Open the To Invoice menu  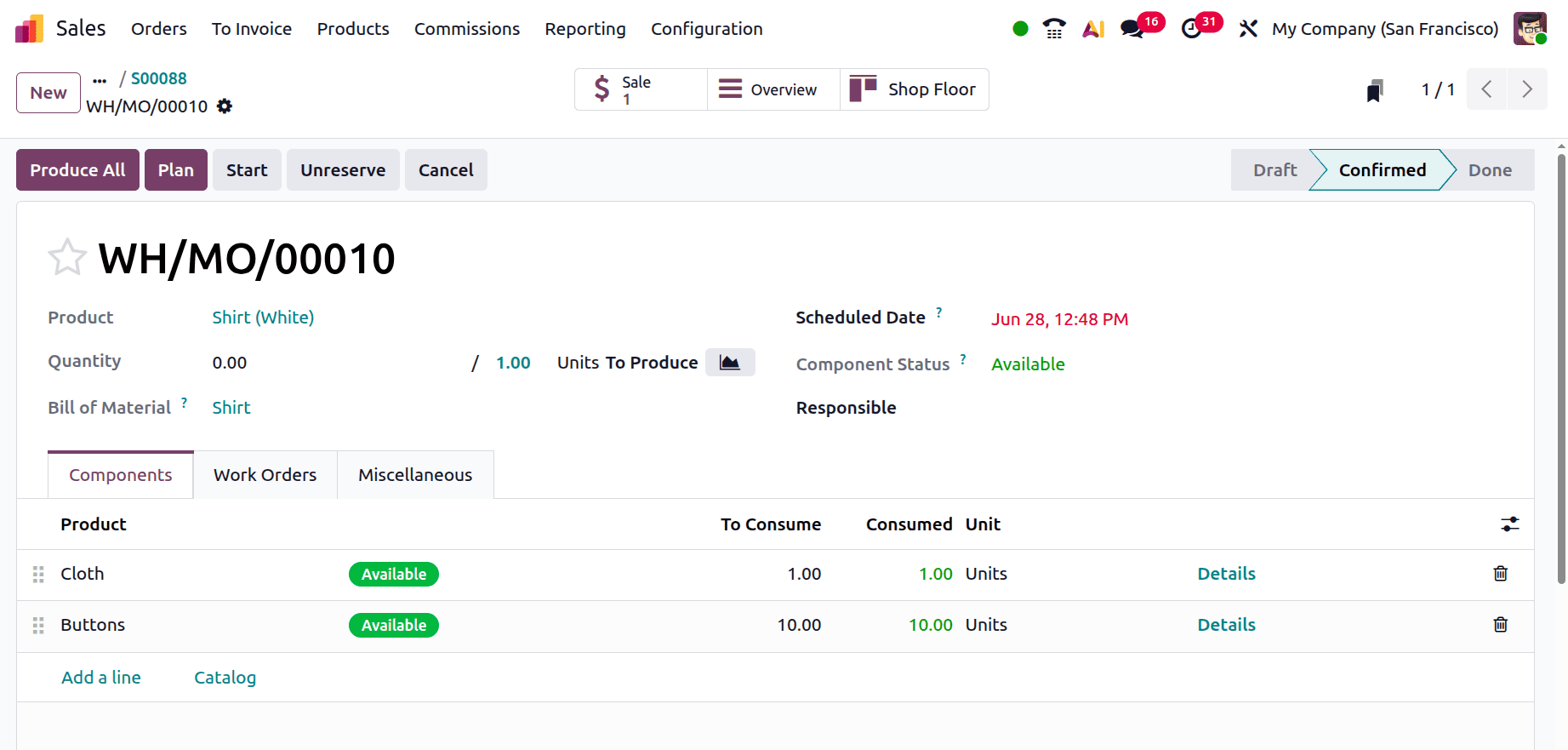click(x=252, y=29)
